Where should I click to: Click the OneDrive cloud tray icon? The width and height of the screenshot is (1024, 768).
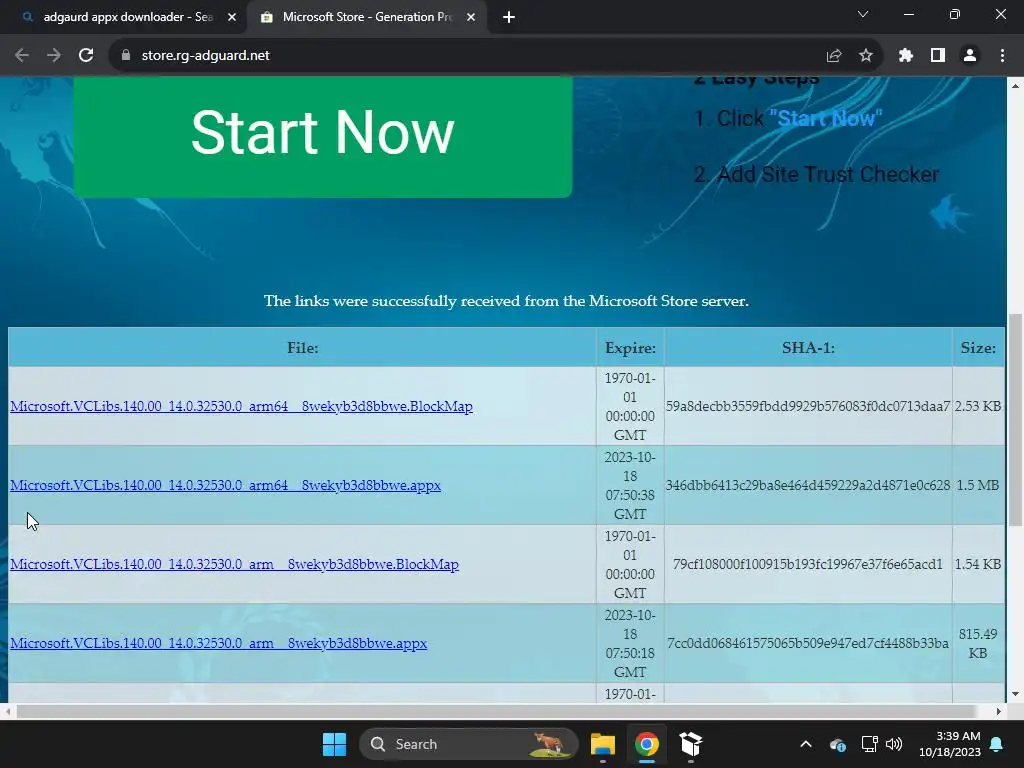point(838,744)
